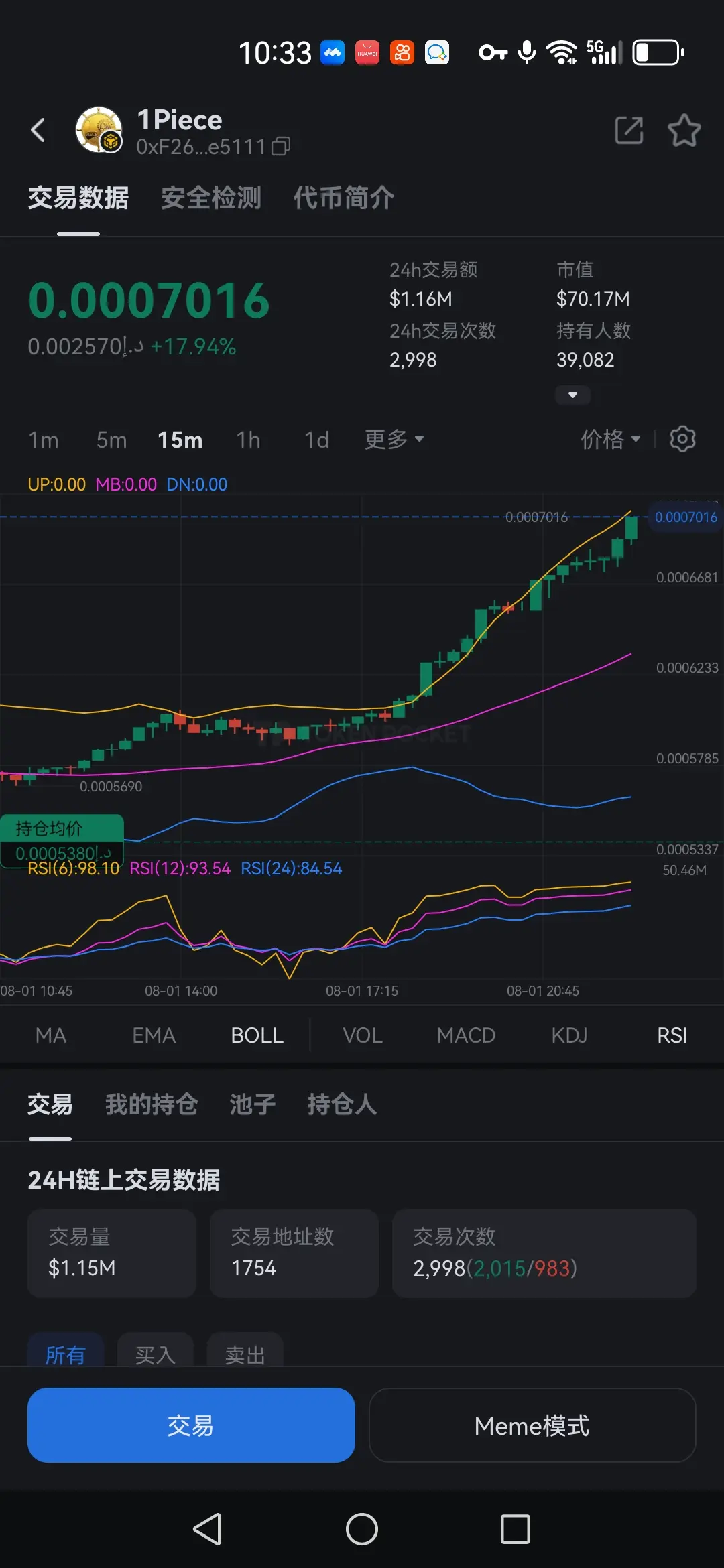The height and width of the screenshot is (1568, 724).
Task: Enable the VOL sub-indicator
Action: click(x=363, y=1035)
